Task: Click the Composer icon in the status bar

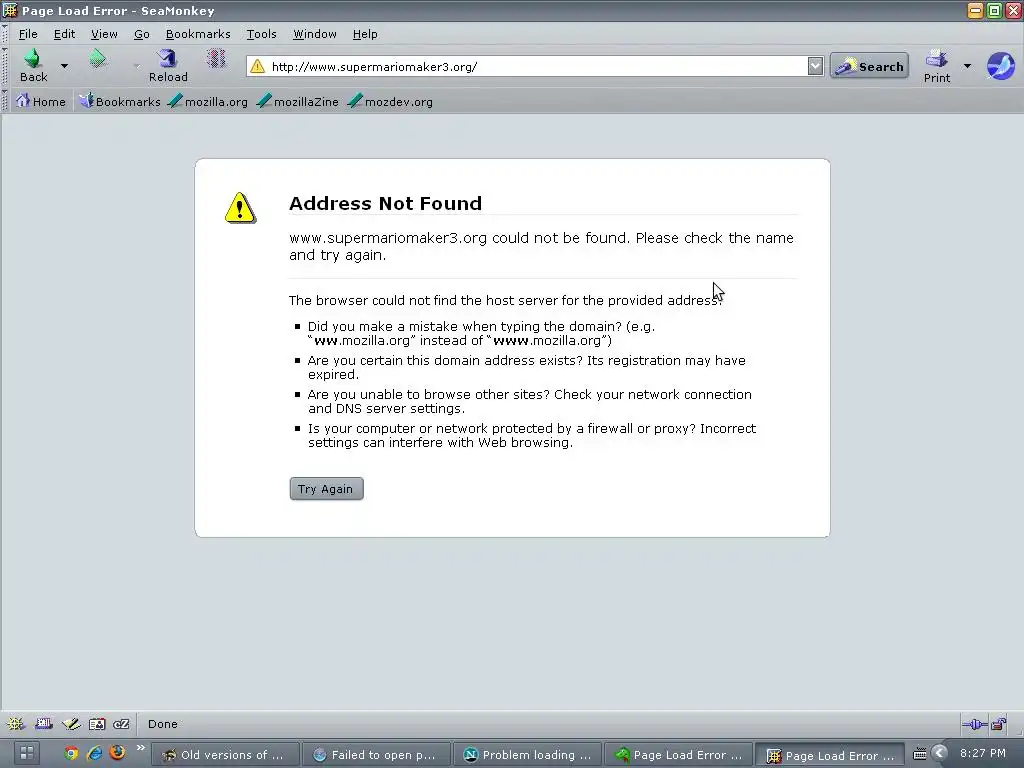Action: pos(71,724)
